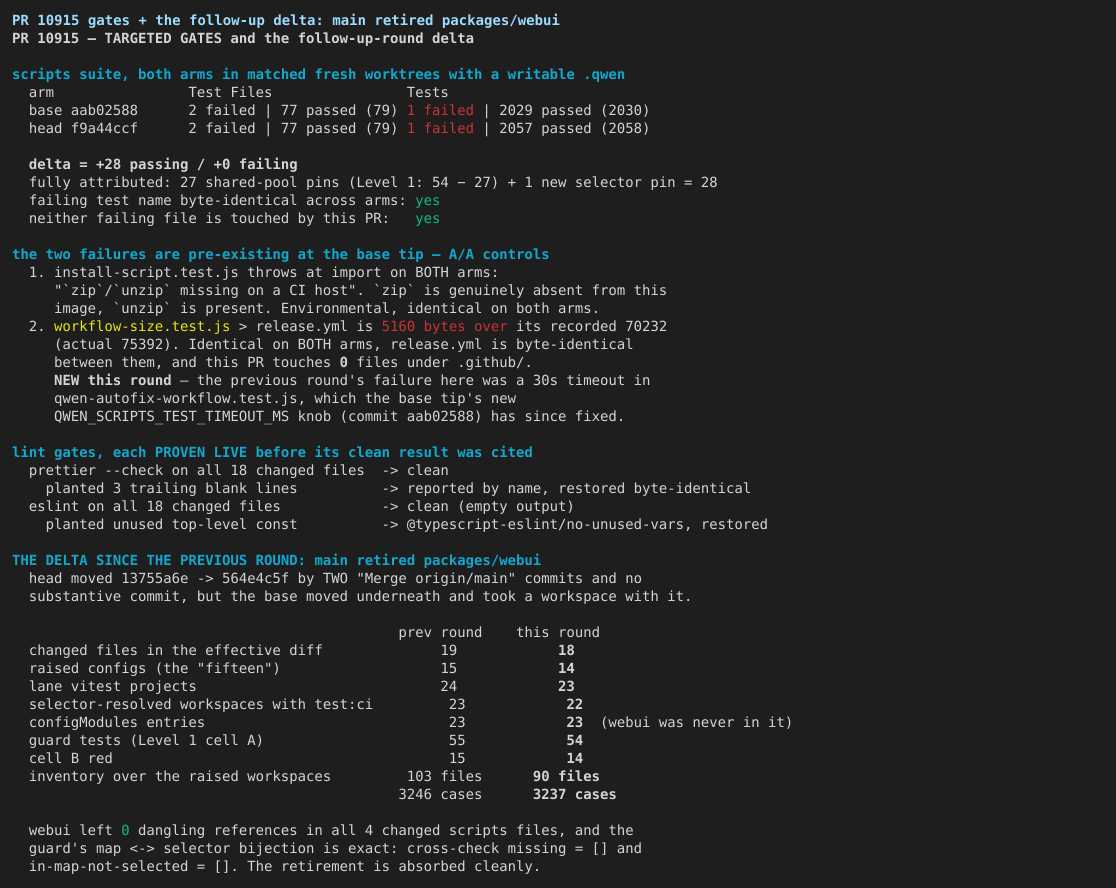Image resolution: width=1116 pixels, height=888 pixels.
Task: Select the 'lint gates' section heading
Action: tap(272, 453)
